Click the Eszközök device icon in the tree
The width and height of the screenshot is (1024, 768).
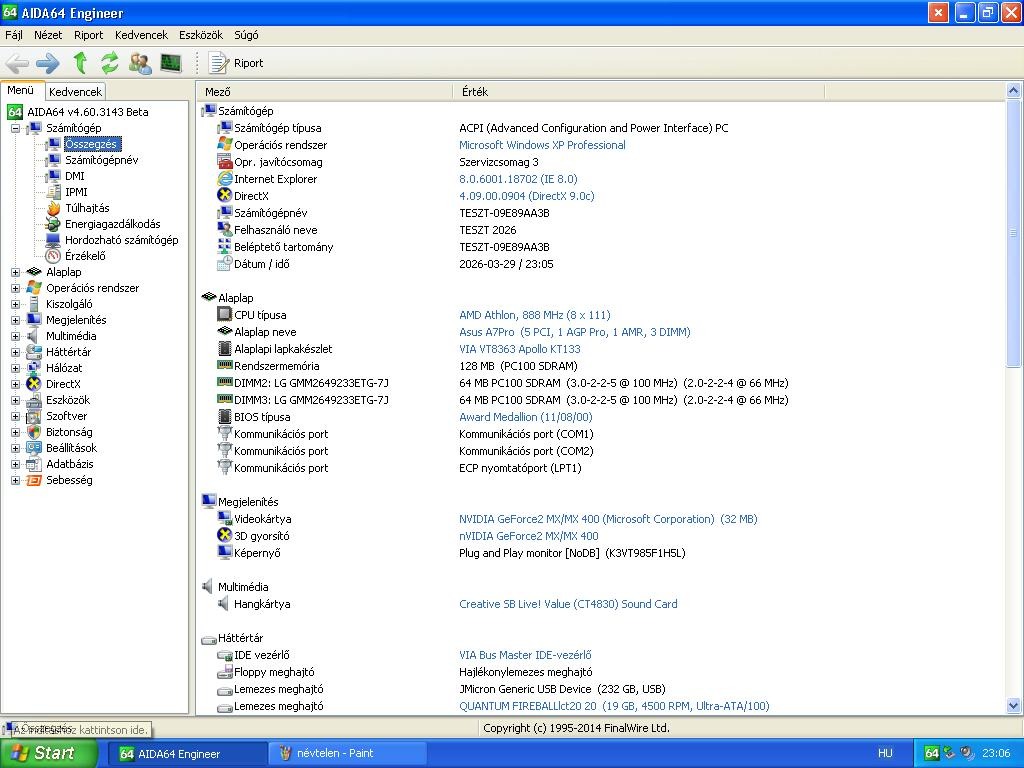34,400
